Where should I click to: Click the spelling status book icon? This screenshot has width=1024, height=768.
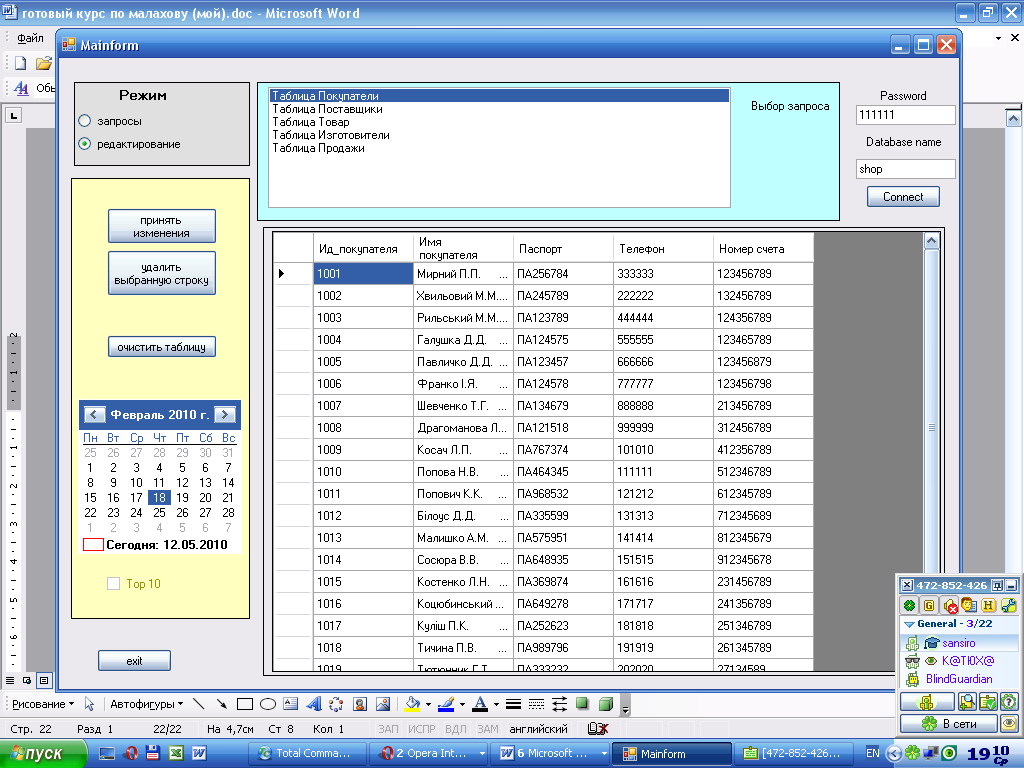[598, 729]
